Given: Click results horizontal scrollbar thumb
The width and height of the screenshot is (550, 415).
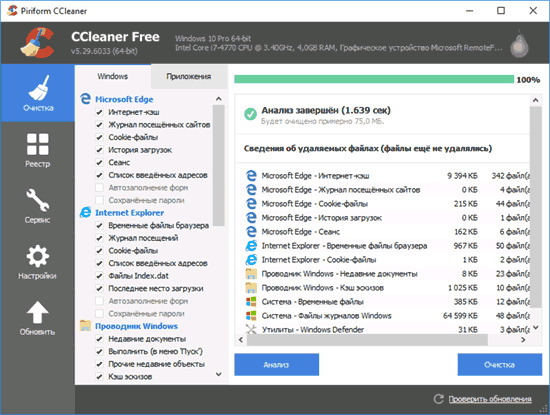Looking at the screenshot, I should [x=367, y=340].
